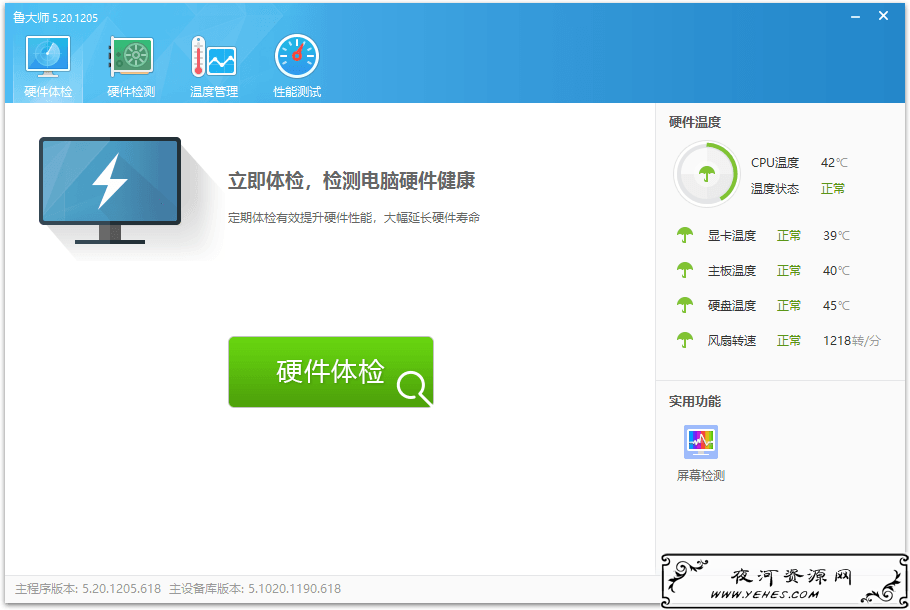Switch to the 性能测试 tab label
The image size is (910, 610).
coord(297,92)
